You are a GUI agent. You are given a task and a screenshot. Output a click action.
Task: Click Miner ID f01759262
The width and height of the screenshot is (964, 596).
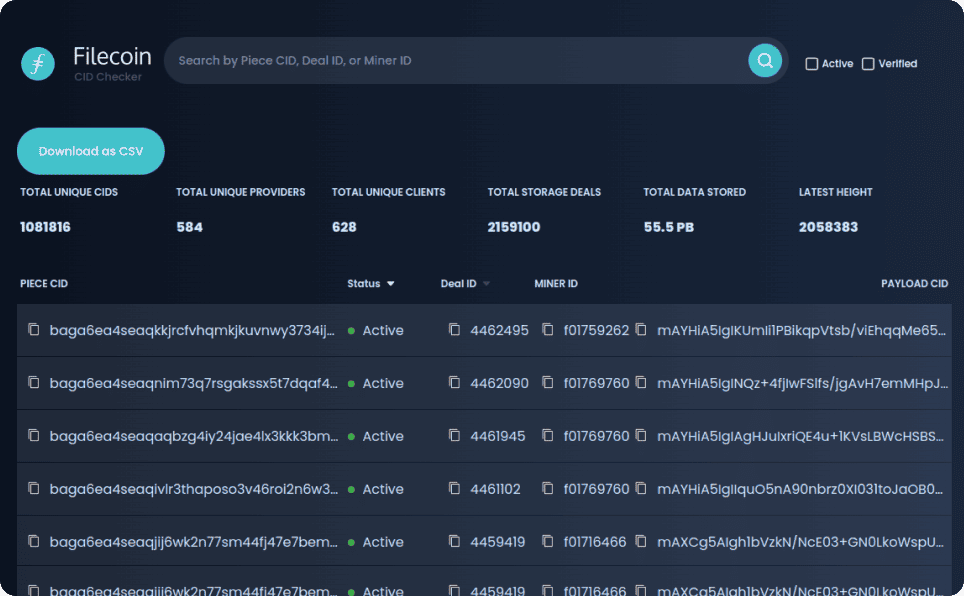point(596,330)
